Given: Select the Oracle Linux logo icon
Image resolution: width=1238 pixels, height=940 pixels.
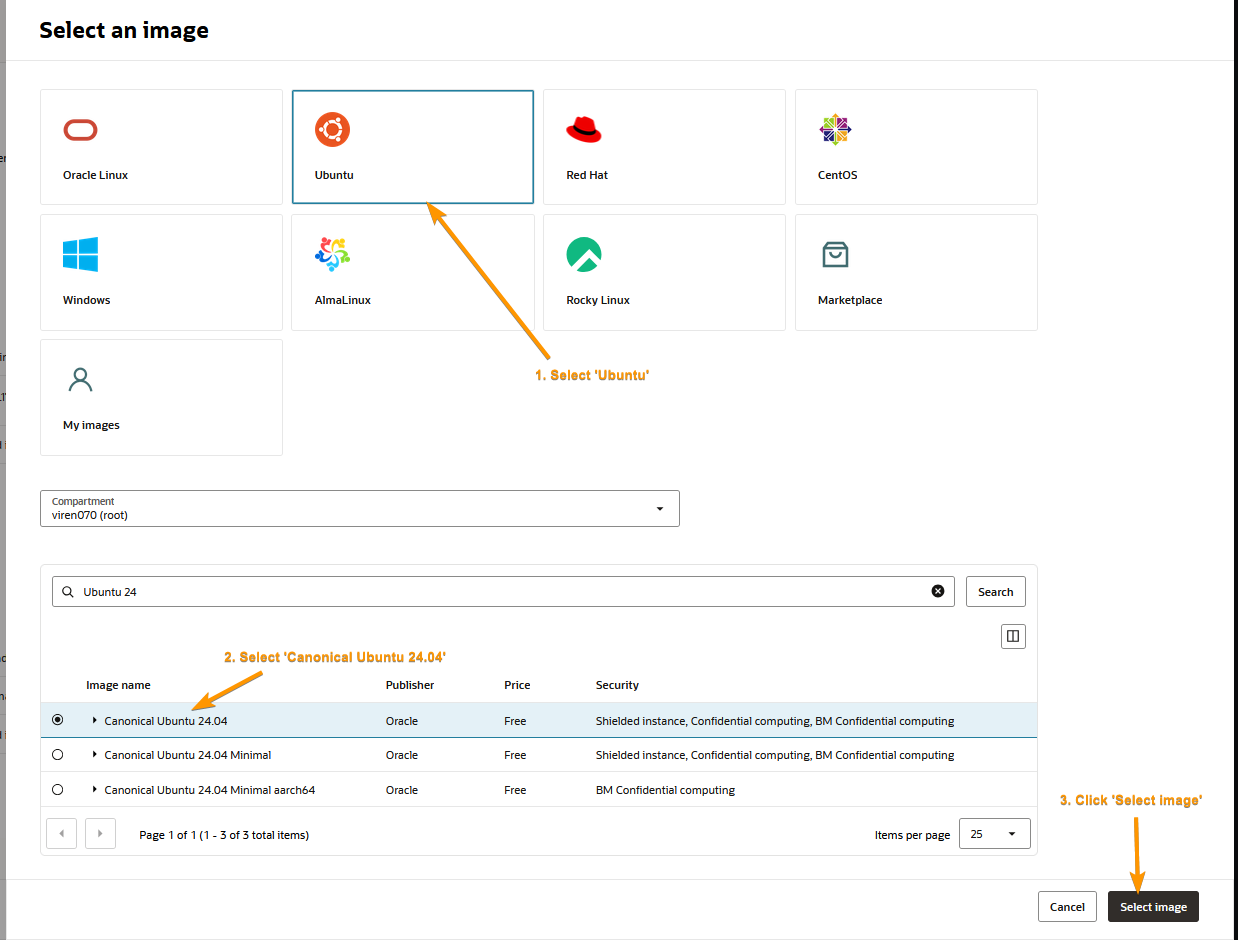Looking at the screenshot, I should click(x=80, y=130).
